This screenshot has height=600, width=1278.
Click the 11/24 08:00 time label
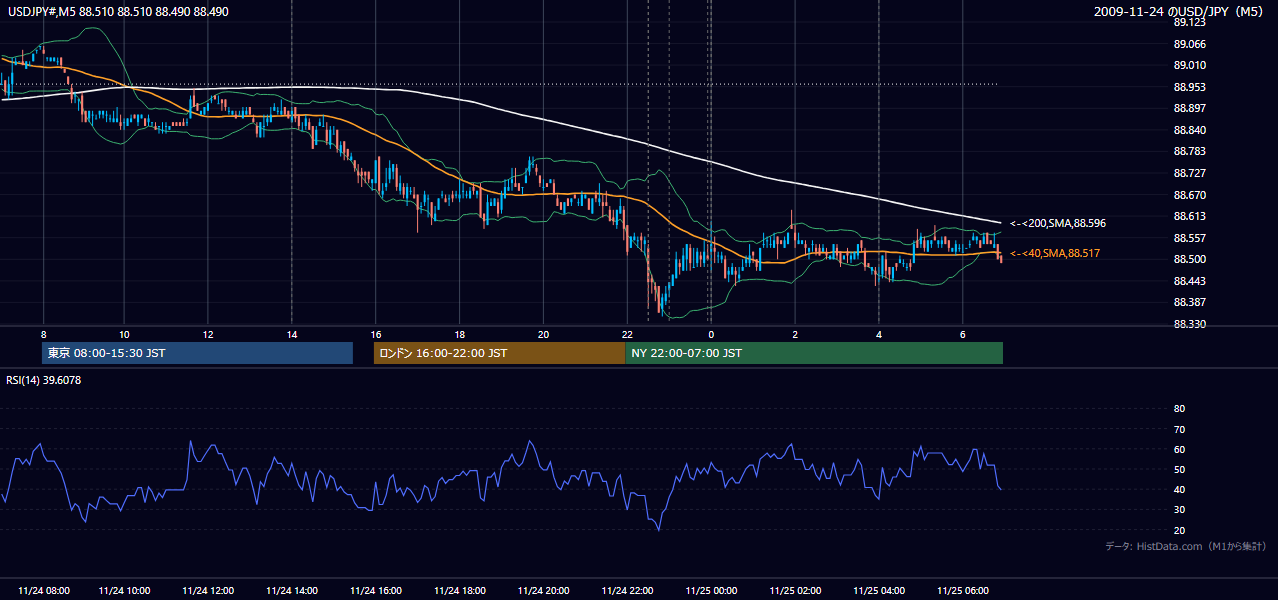click(x=43, y=590)
